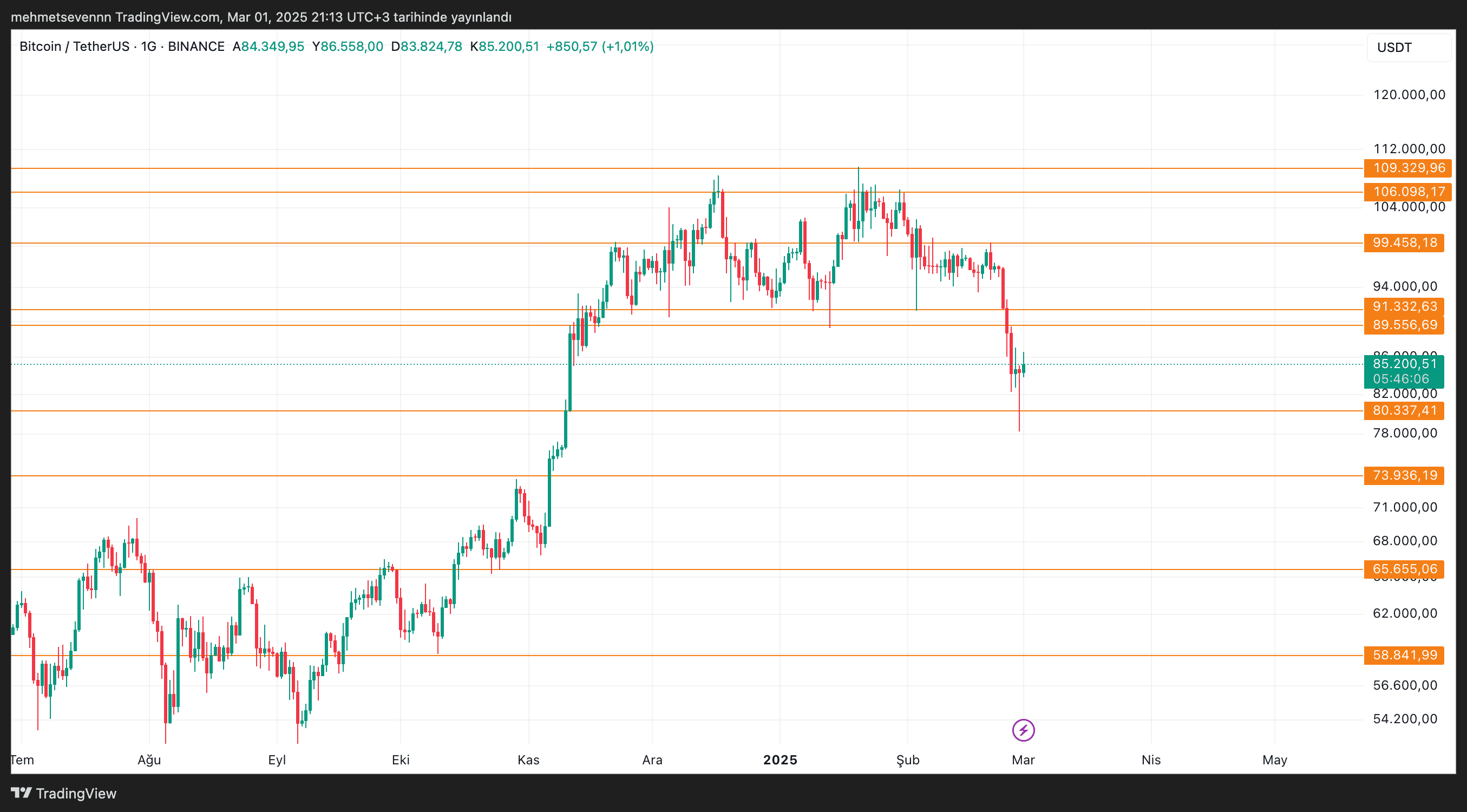
Task: Select the 106.098,17 horizontal line label
Action: [1408, 192]
